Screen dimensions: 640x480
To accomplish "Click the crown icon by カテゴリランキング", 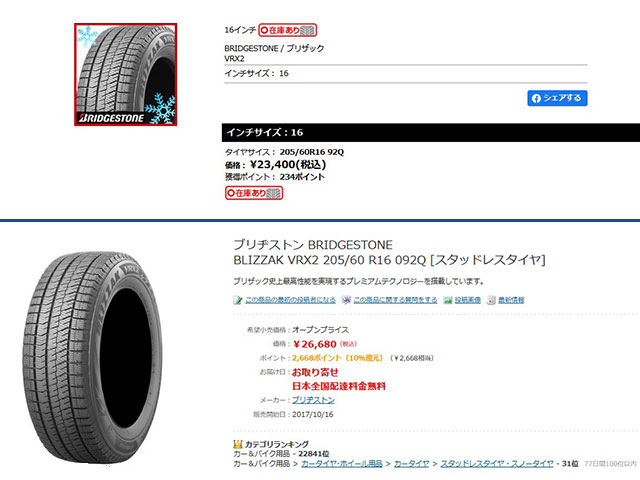I will pyautogui.click(x=238, y=444).
